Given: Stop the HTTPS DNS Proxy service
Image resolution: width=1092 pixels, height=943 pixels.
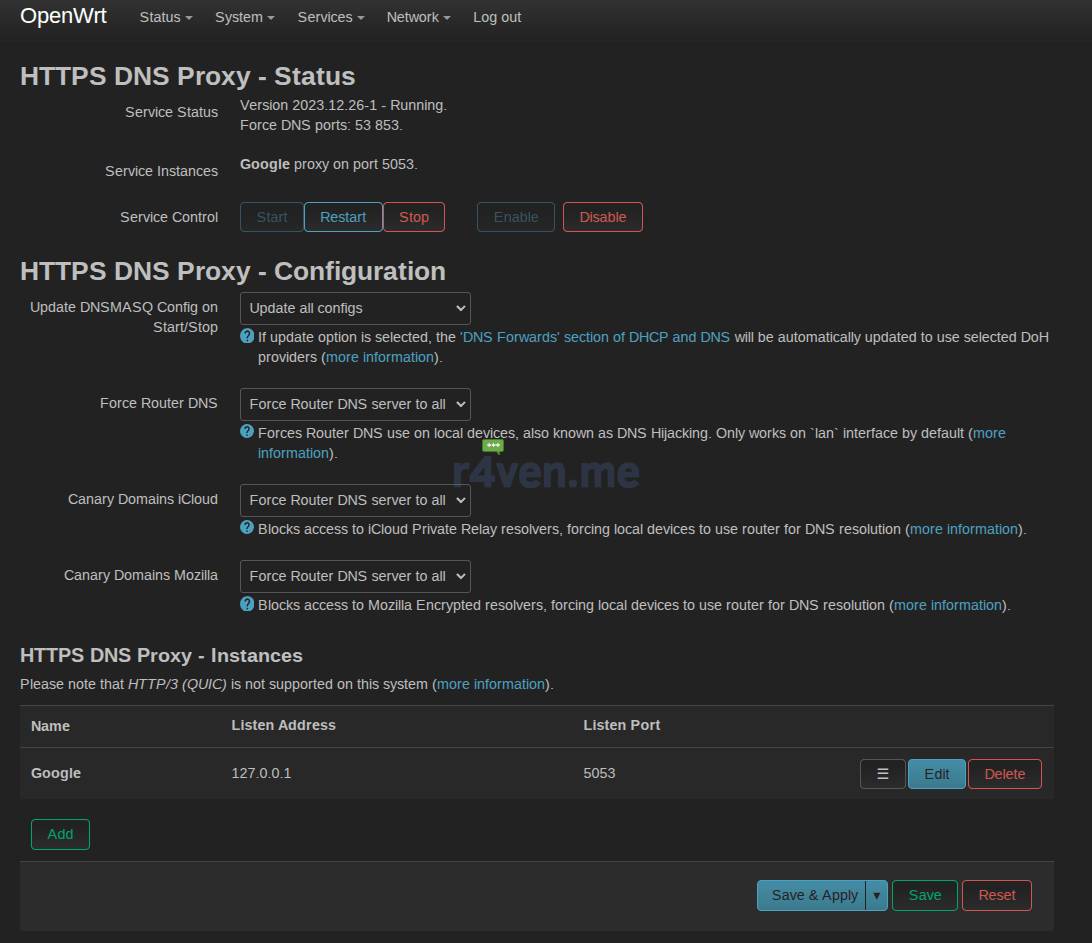Looking at the screenshot, I should coord(414,217).
